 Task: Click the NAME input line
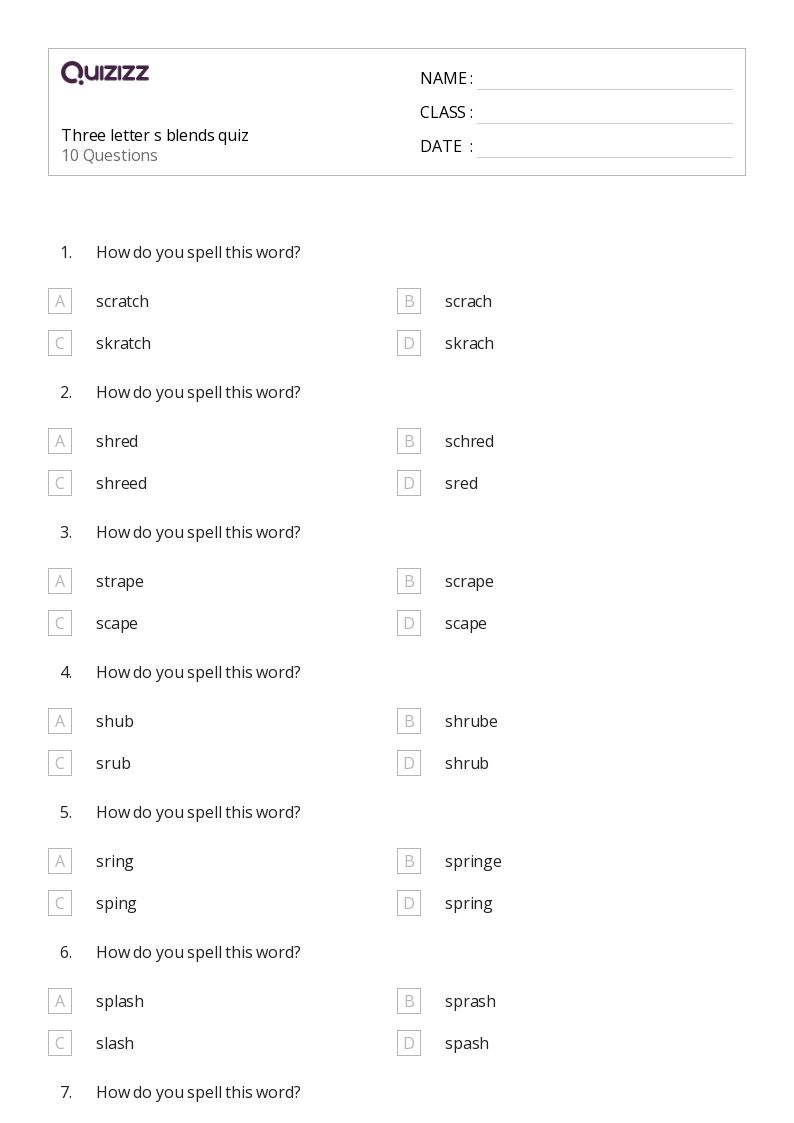click(604, 79)
